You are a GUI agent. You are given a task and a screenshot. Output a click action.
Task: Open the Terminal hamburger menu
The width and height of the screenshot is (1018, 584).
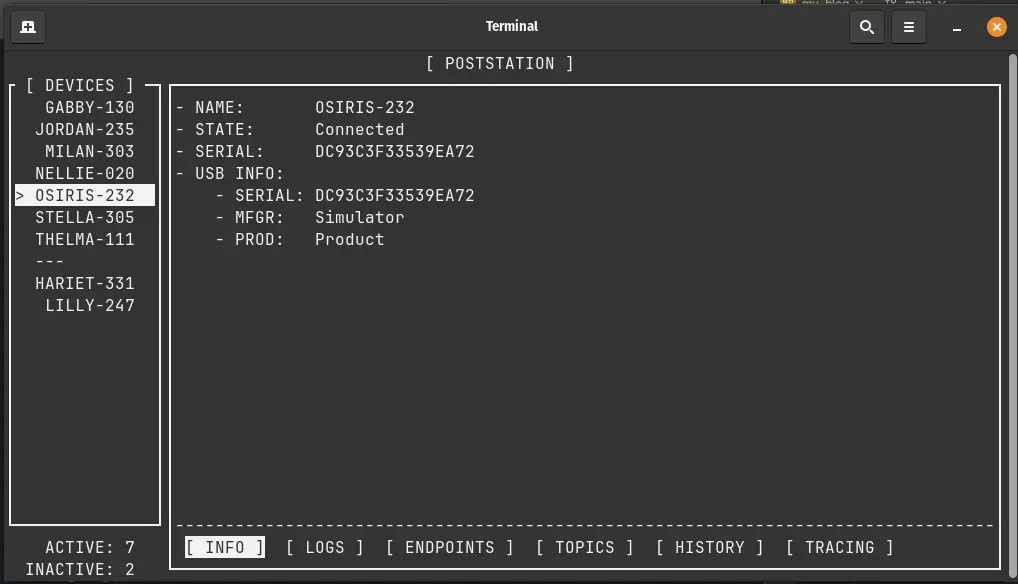(908, 27)
